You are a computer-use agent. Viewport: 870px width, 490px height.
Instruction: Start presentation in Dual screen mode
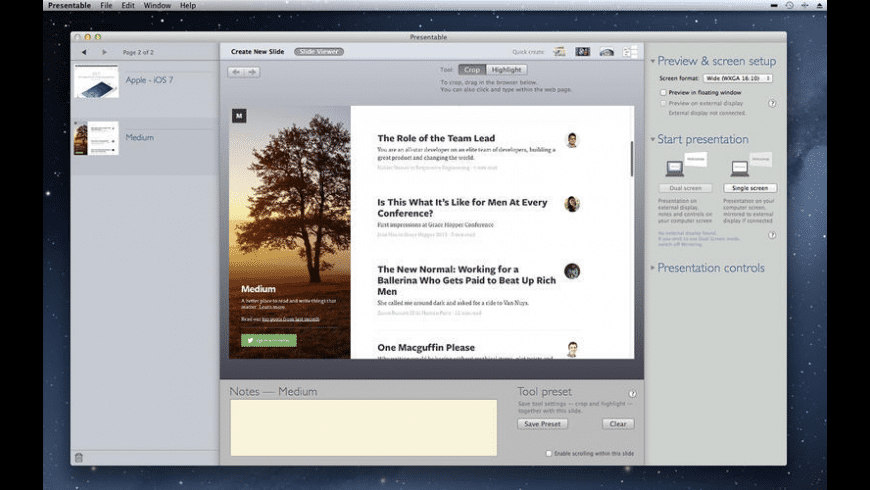coord(686,188)
